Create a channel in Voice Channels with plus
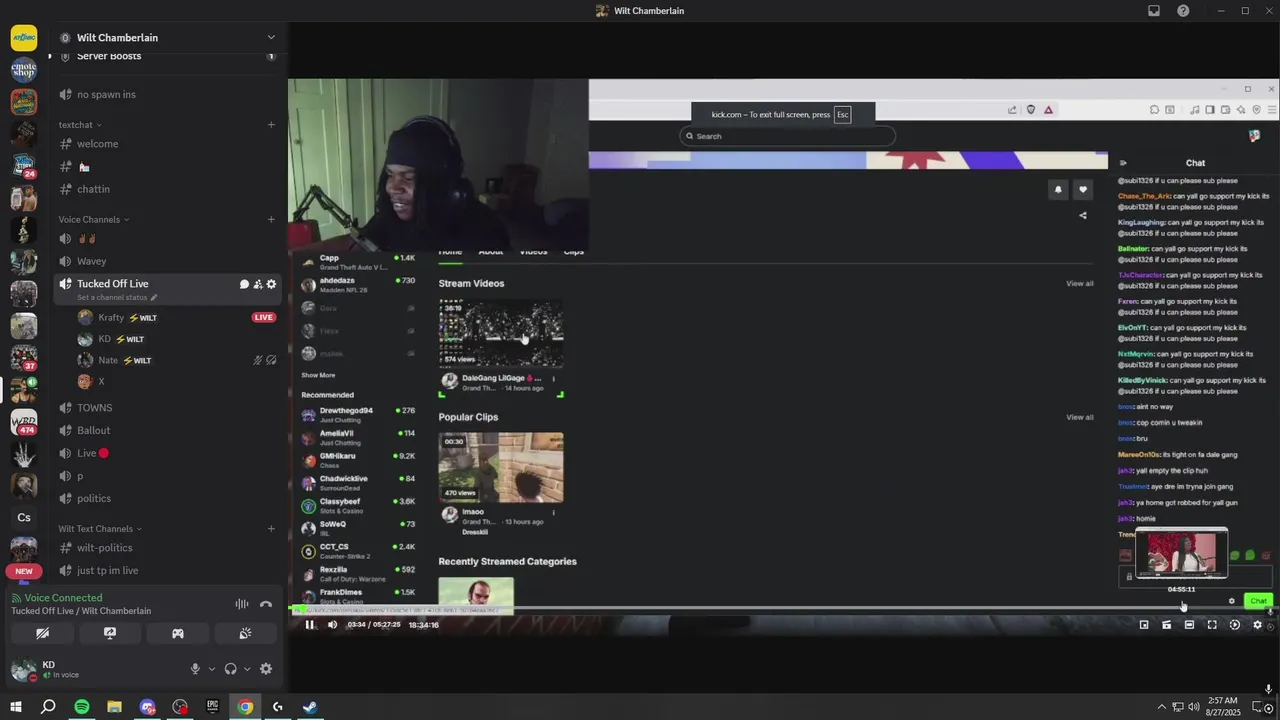Image resolution: width=1280 pixels, height=720 pixels. pyautogui.click(x=271, y=219)
